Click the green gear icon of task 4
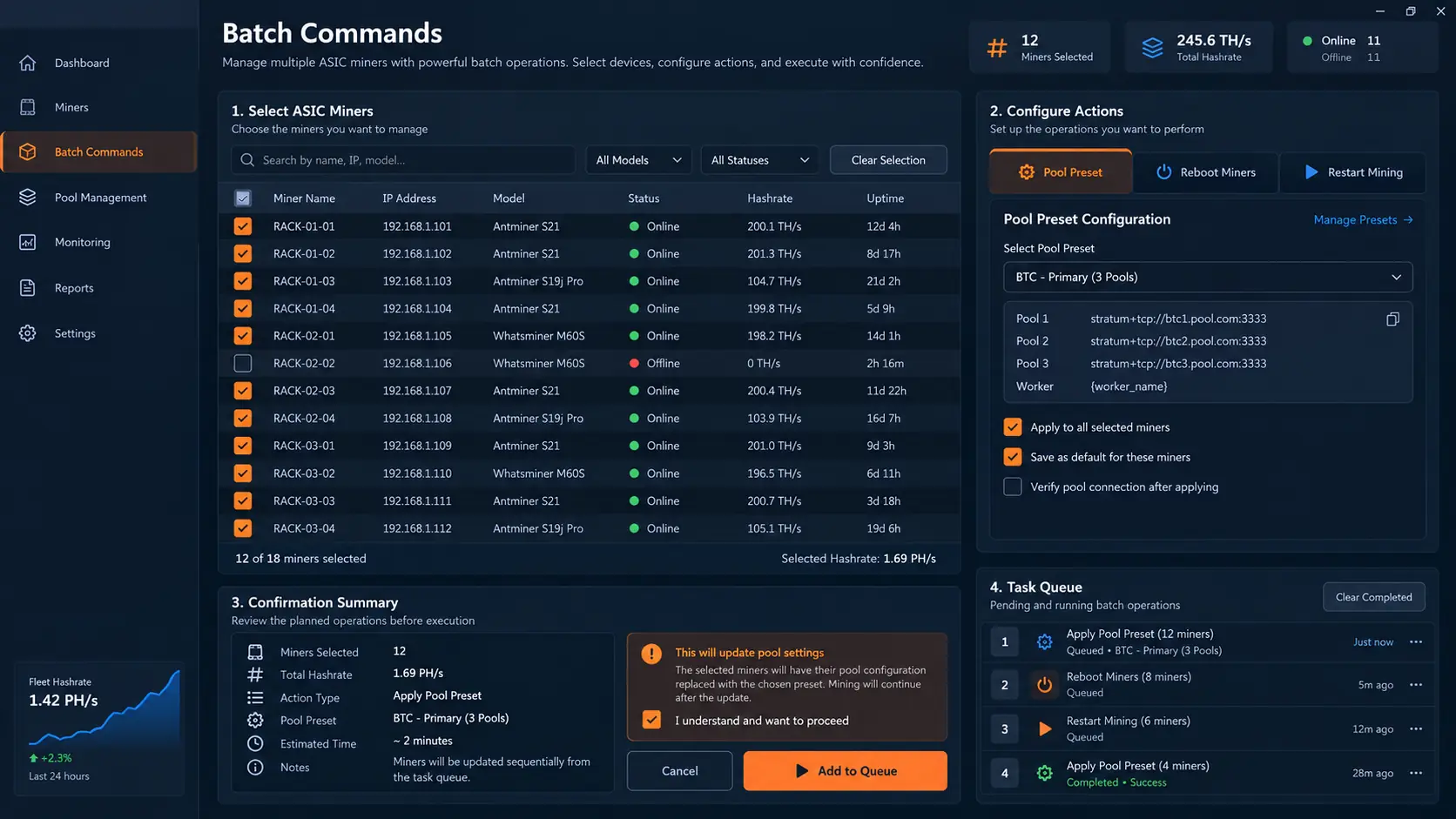This screenshot has height=819, width=1456. [1044, 773]
